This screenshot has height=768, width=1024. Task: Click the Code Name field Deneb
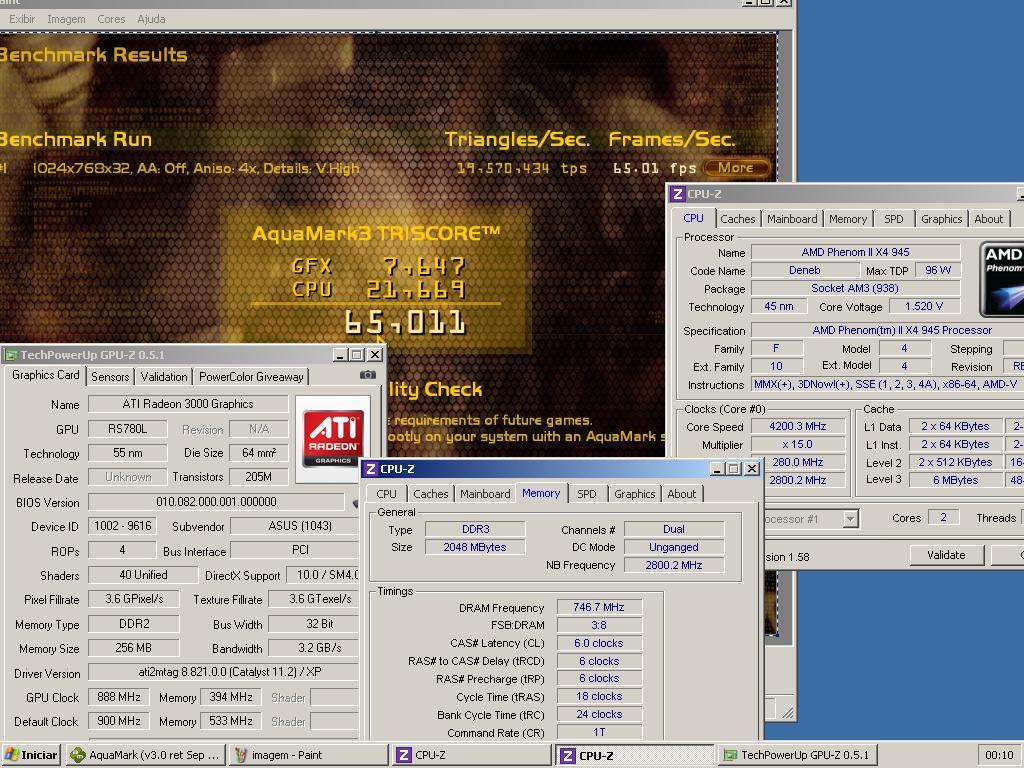coord(804,270)
